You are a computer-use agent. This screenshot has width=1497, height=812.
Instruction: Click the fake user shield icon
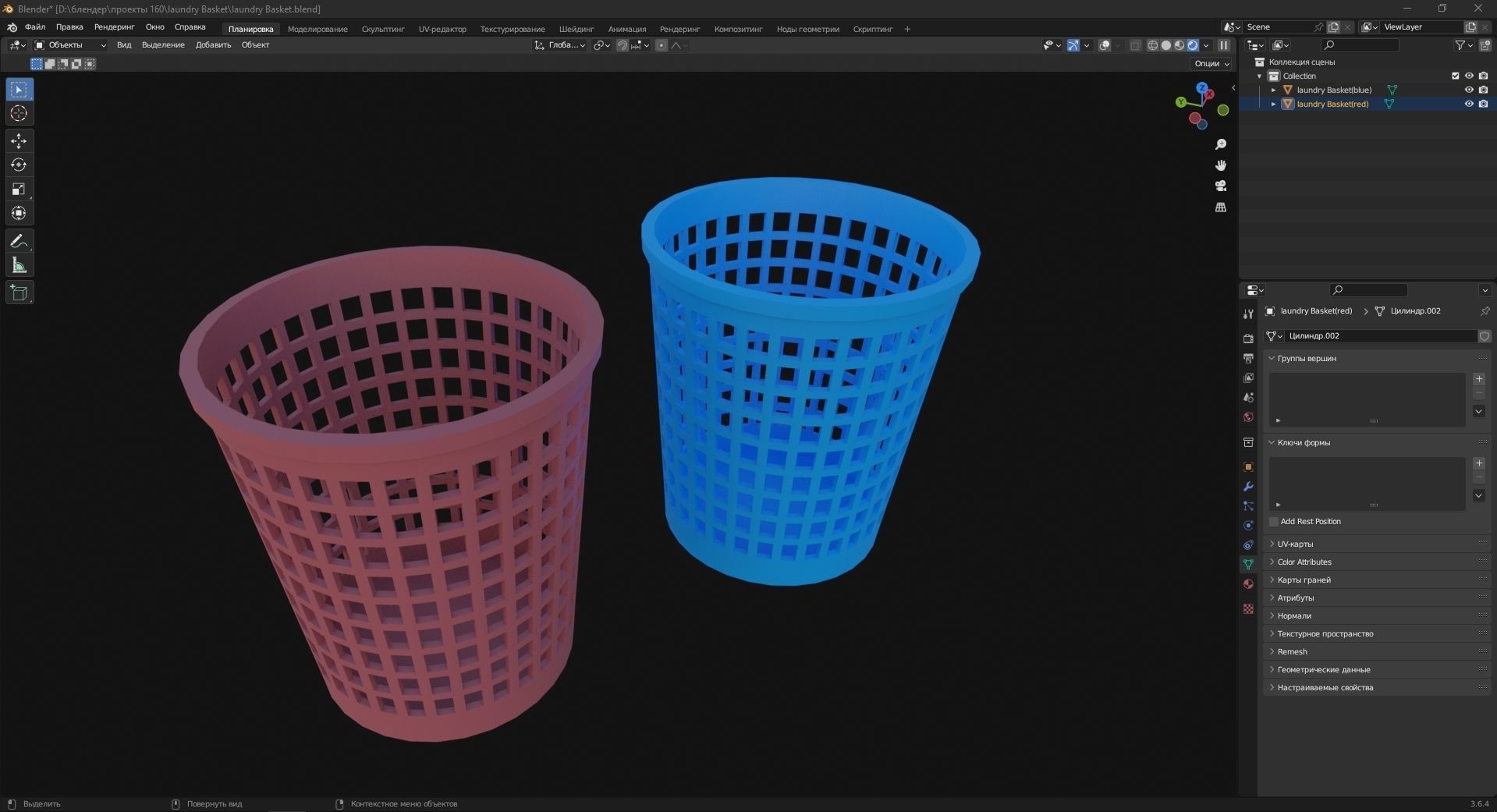1485,336
